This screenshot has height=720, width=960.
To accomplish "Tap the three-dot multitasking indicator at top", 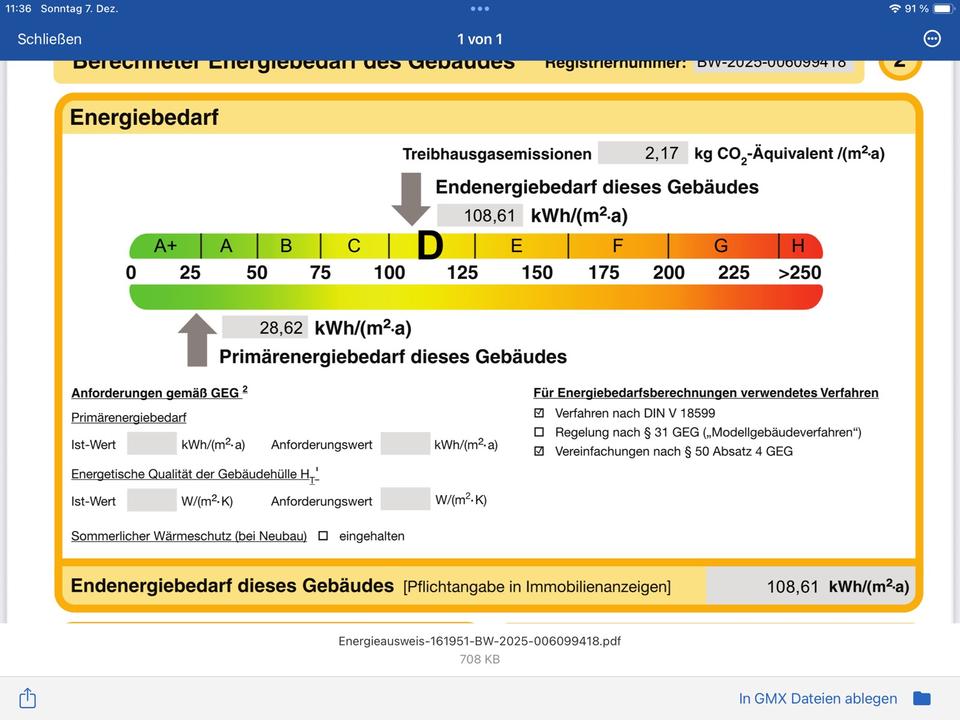I will (480, 9).
